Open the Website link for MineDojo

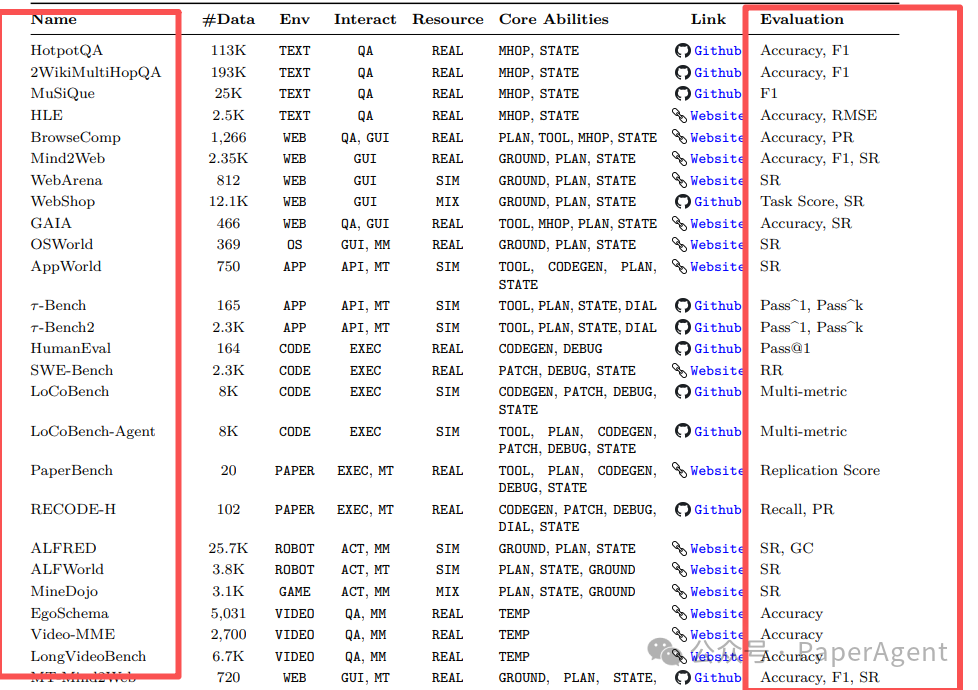click(x=716, y=591)
